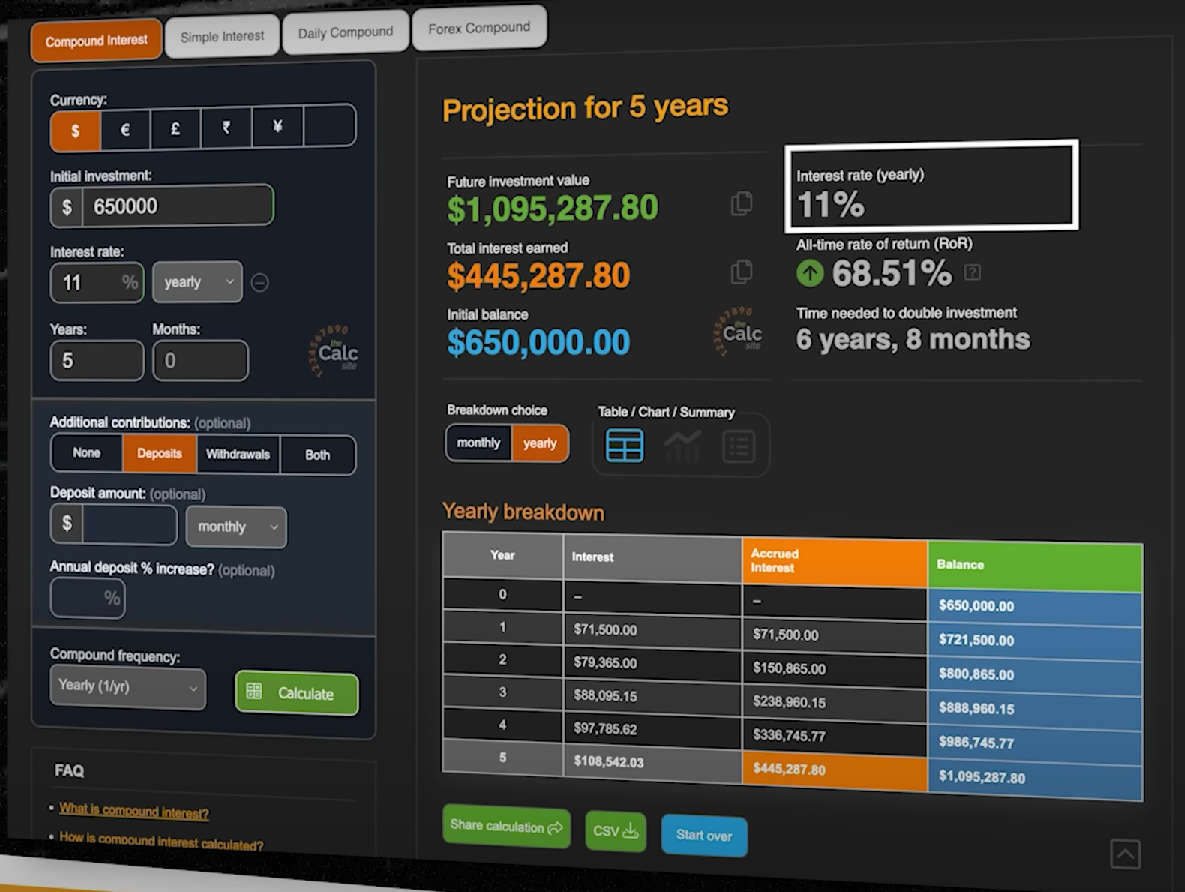Viewport: 1185px width, 892px height.
Task: Click the green Calculate button
Action: (297, 692)
